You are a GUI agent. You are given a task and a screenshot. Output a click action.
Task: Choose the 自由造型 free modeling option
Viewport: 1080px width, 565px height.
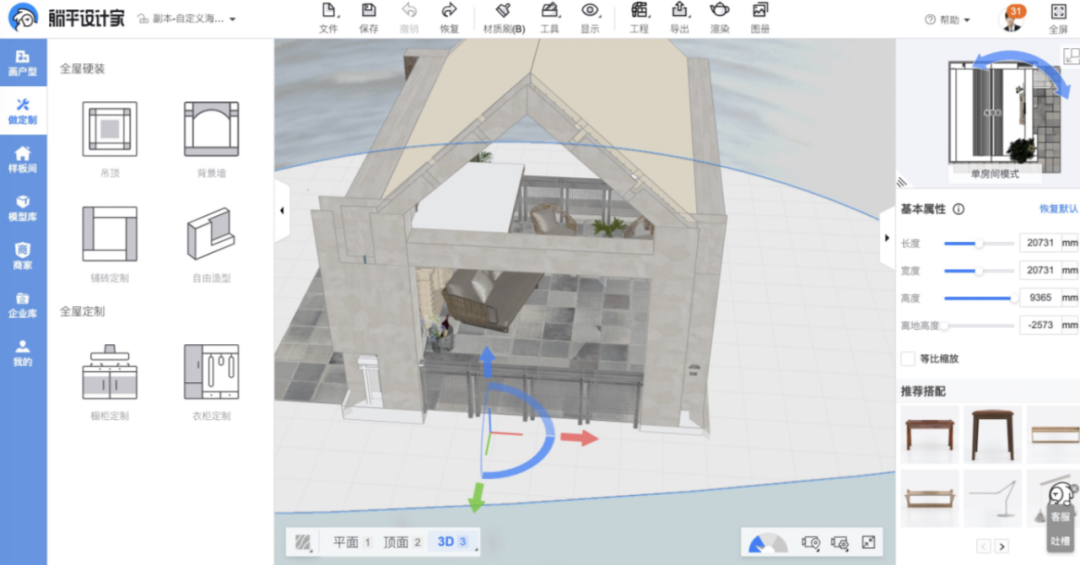211,243
